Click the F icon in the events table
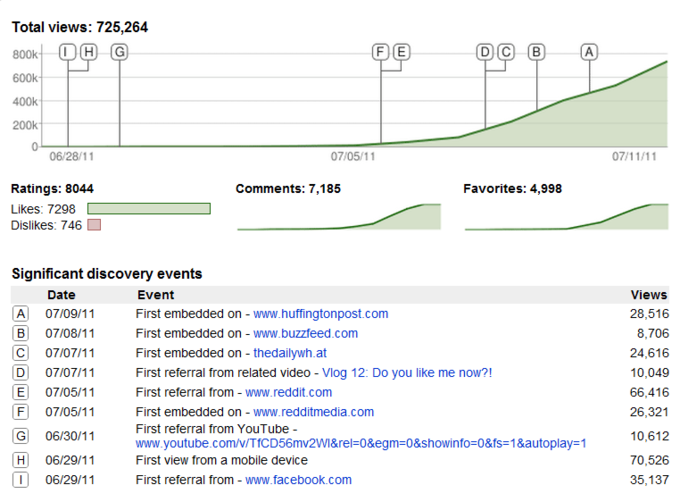Screen dimensions: 680x502 pyautogui.click(x=20, y=412)
